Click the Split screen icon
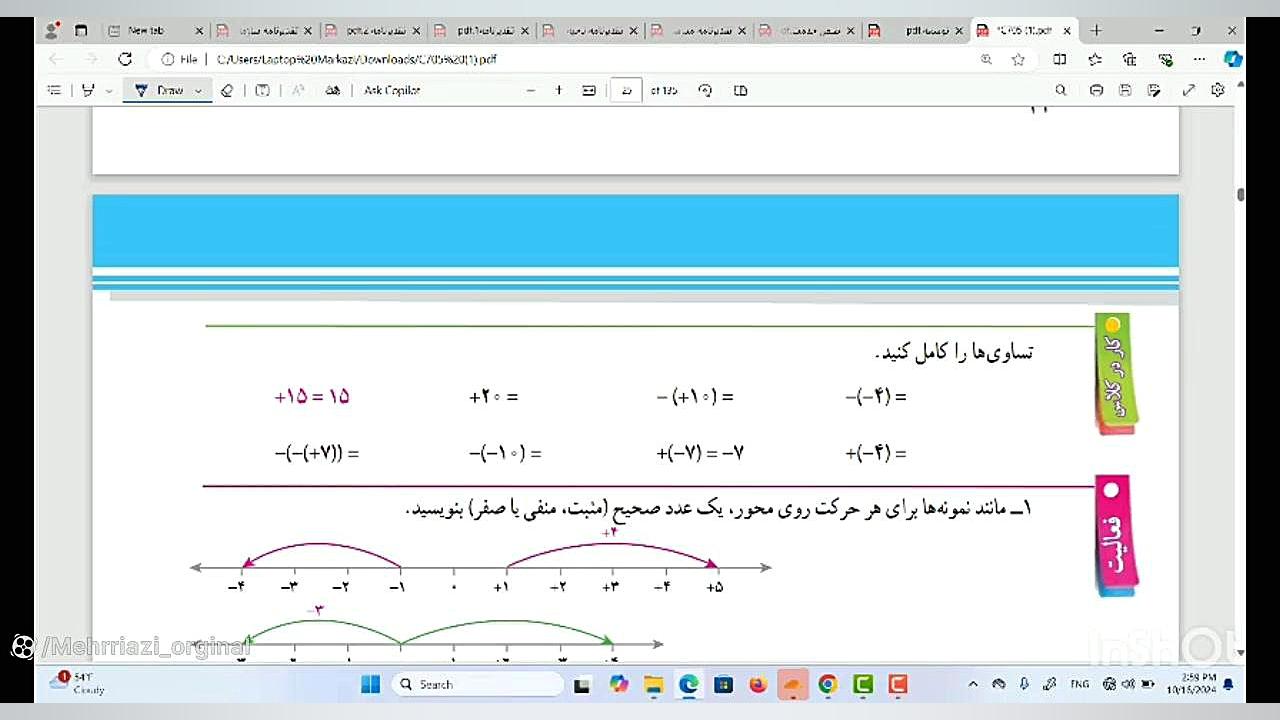The width and height of the screenshot is (1280, 720). tap(1060, 59)
